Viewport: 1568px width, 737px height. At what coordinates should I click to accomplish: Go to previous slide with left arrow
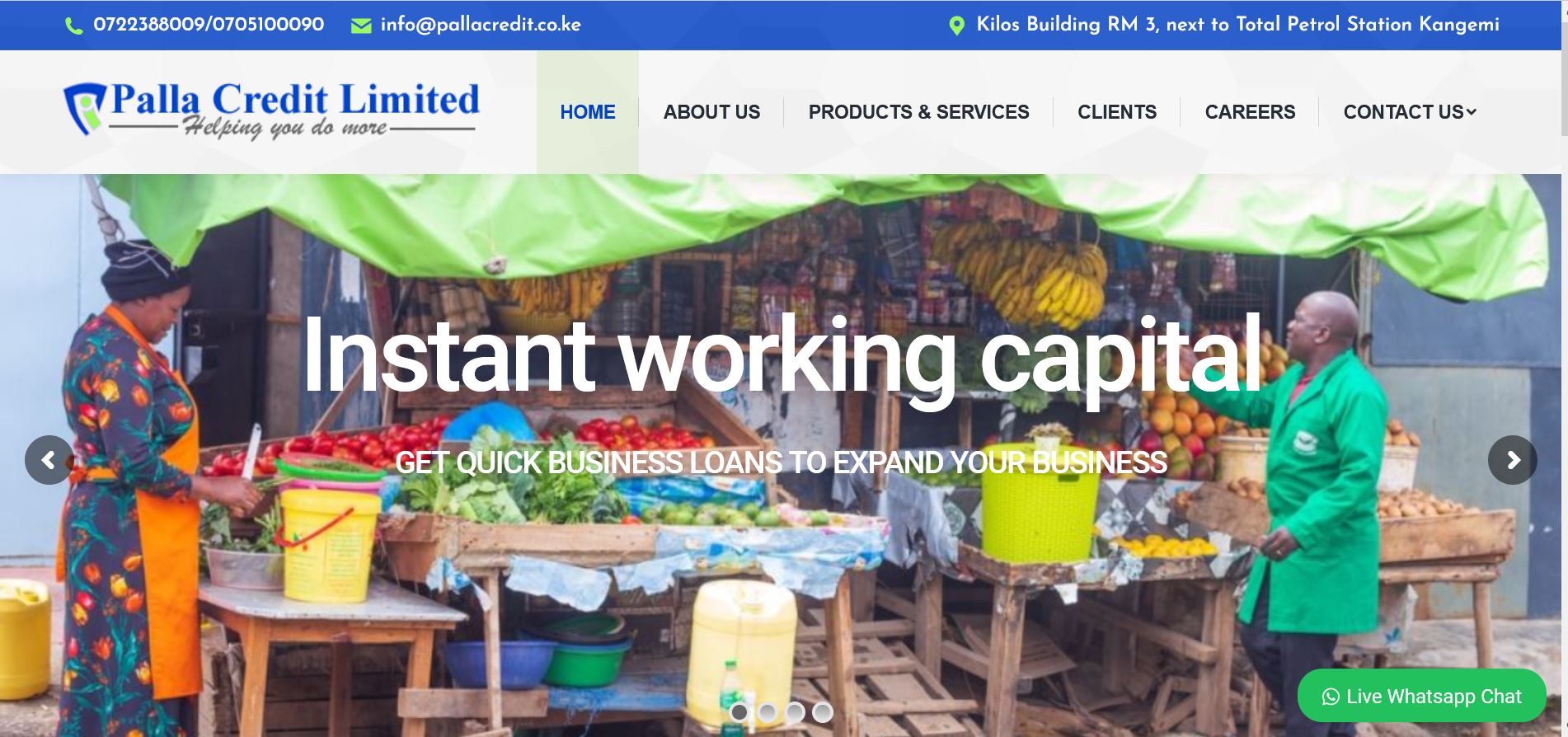point(49,460)
